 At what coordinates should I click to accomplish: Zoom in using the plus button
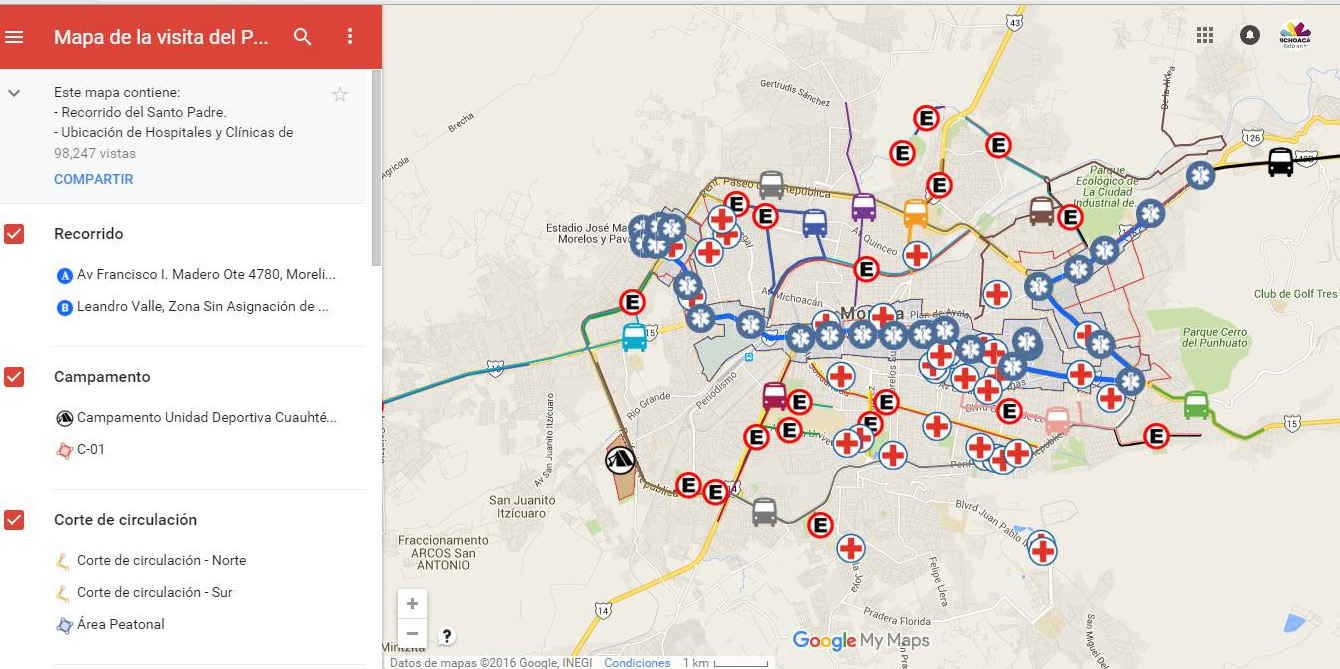pyautogui.click(x=412, y=604)
